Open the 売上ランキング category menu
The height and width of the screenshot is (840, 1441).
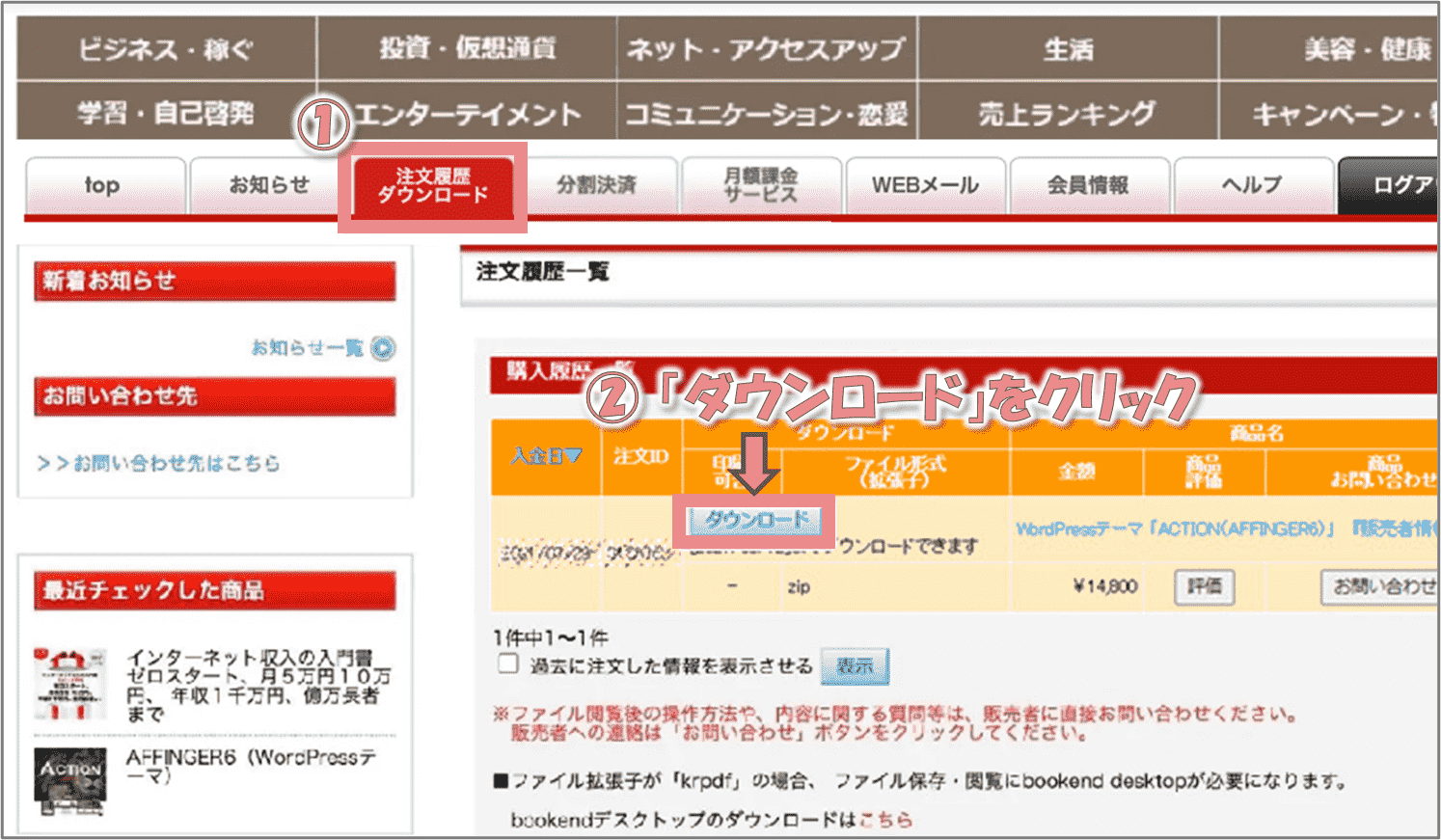pos(1067,114)
